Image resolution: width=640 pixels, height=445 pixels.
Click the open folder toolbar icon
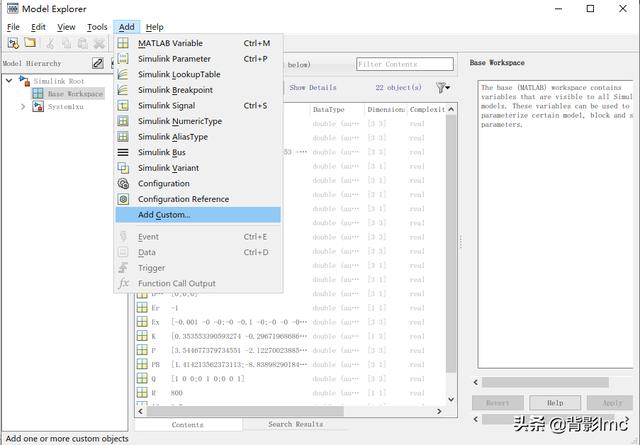(x=30, y=42)
